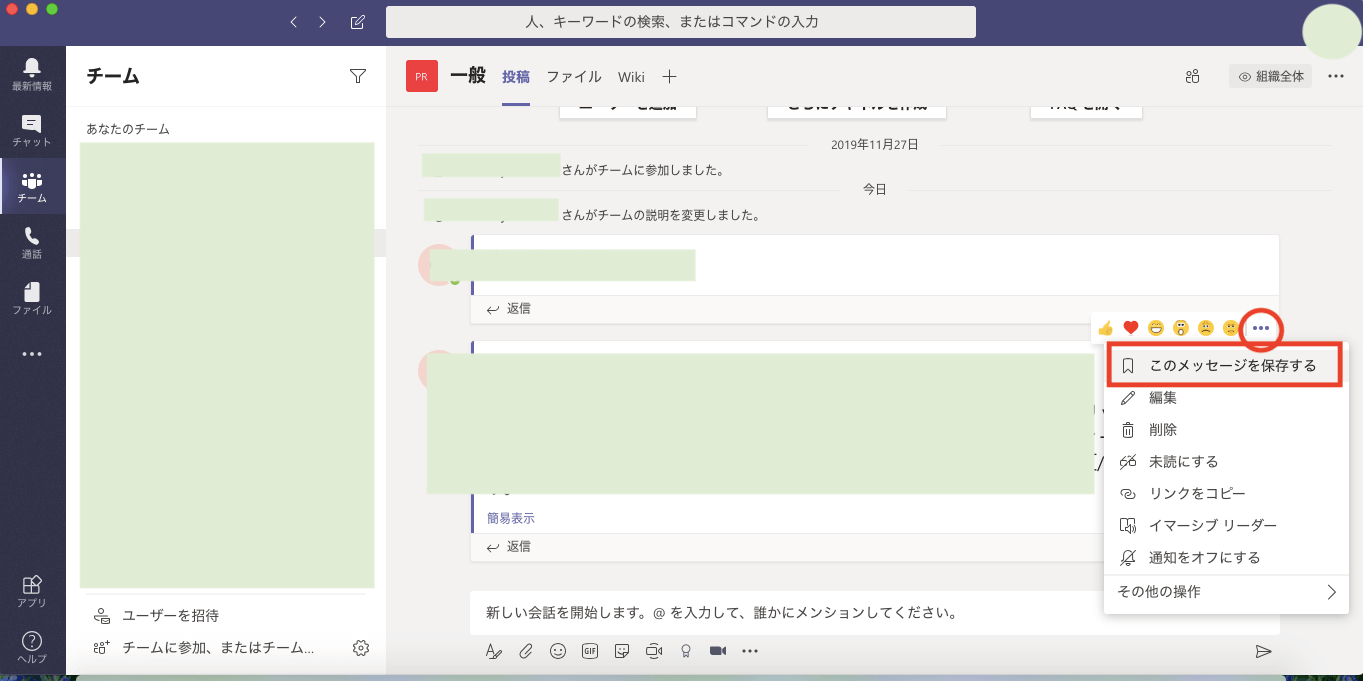The height and width of the screenshot is (681, 1363).
Task: Select 通知をオフにする menu item
Action: [1226, 557]
